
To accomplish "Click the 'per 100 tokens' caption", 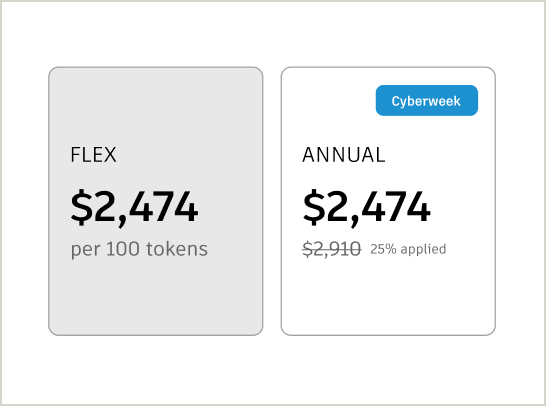I will pos(139,249).
